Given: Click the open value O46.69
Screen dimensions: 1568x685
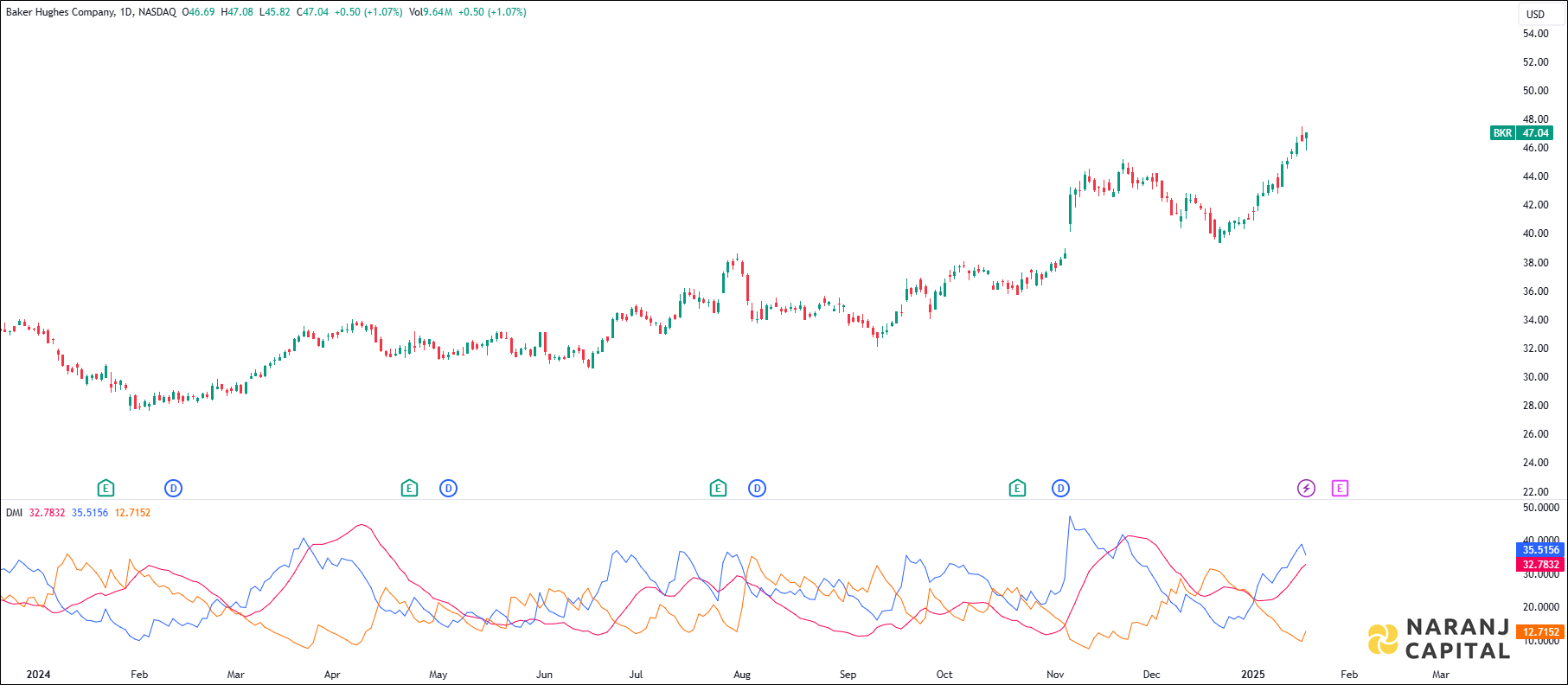Looking at the screenshot, I should (x=198, y=12).
